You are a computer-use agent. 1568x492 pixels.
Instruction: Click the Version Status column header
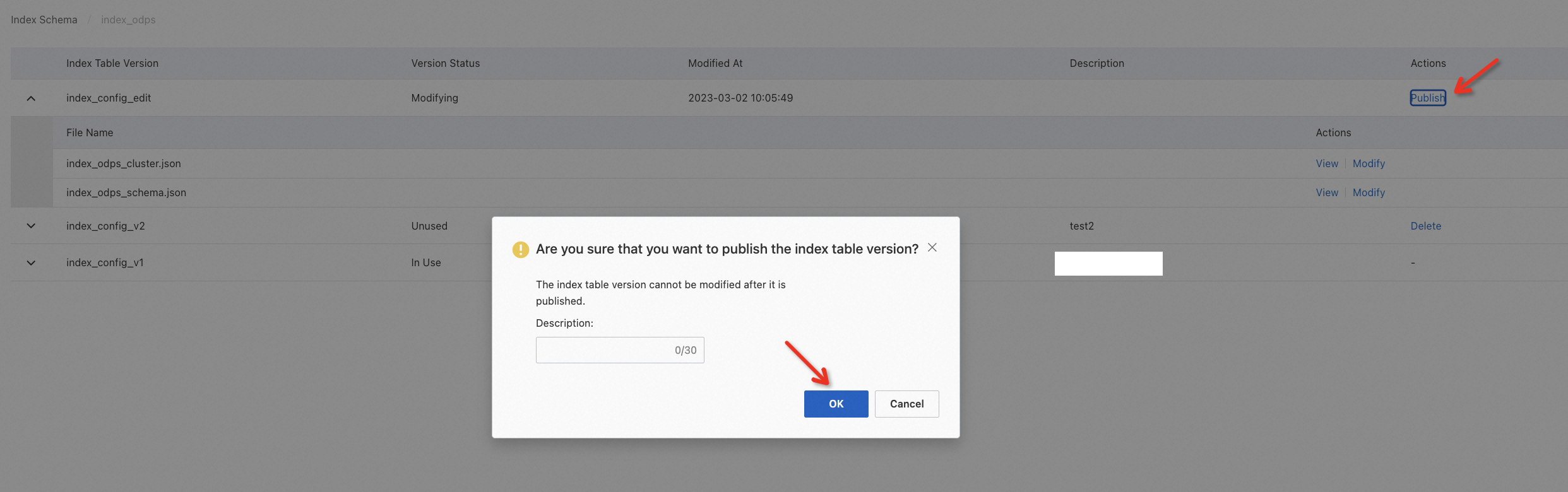(446, 63)
